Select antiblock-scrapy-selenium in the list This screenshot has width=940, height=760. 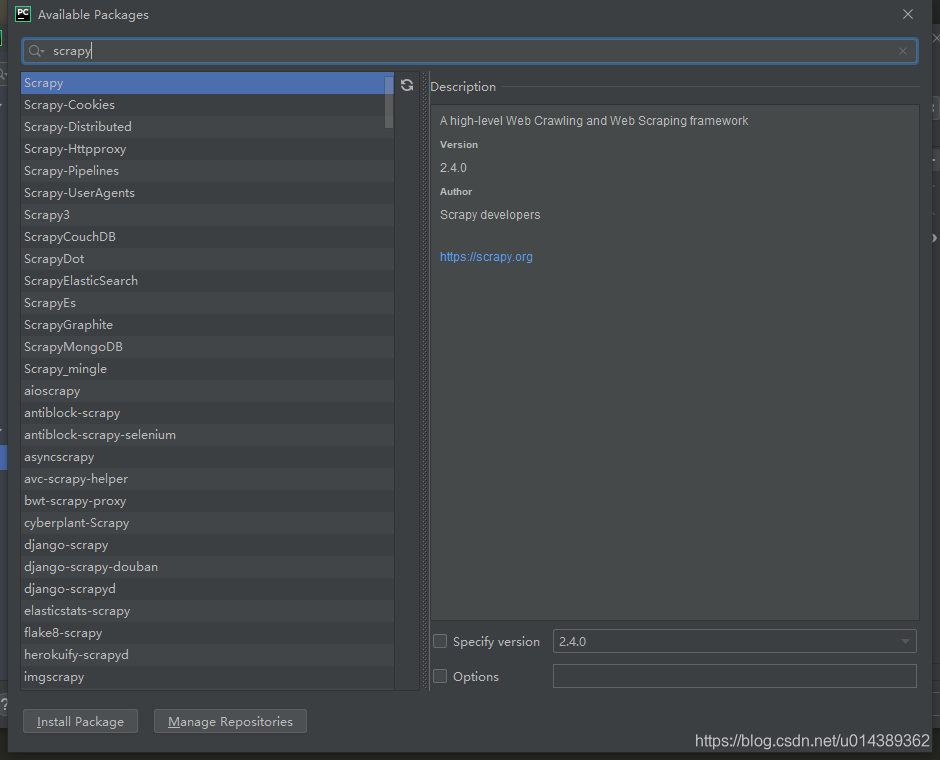point(207,435)
